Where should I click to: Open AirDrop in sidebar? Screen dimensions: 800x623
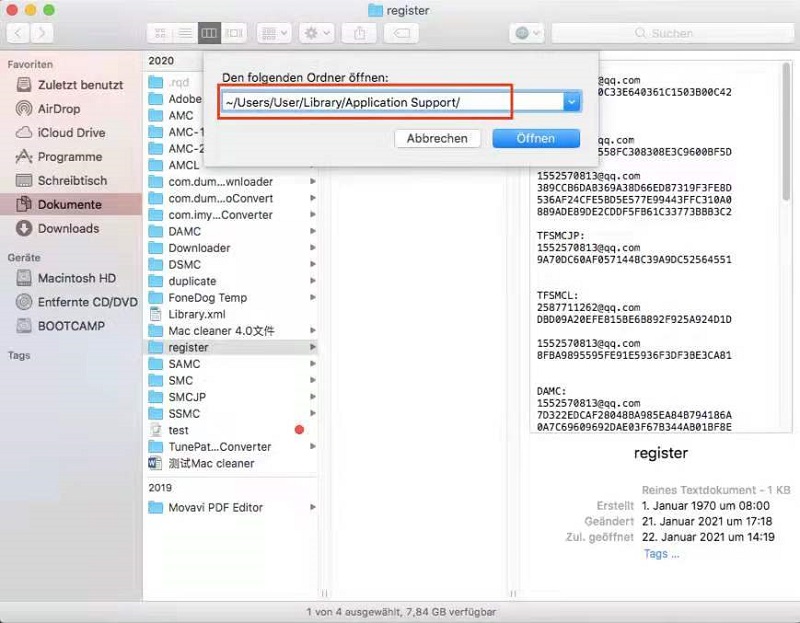tap(48, 109)
